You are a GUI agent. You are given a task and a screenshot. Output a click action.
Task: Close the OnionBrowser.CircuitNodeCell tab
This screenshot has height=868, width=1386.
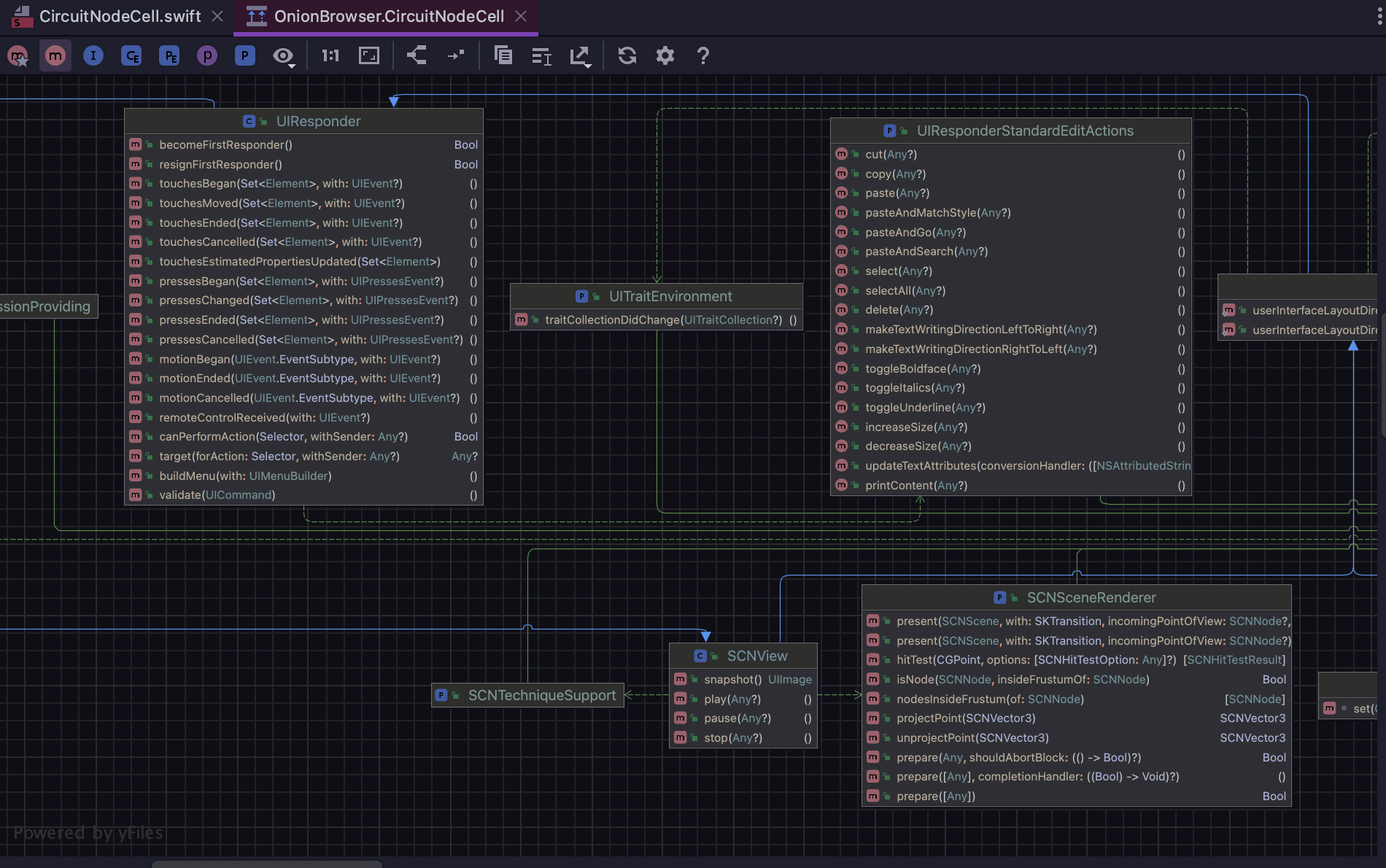521,16
